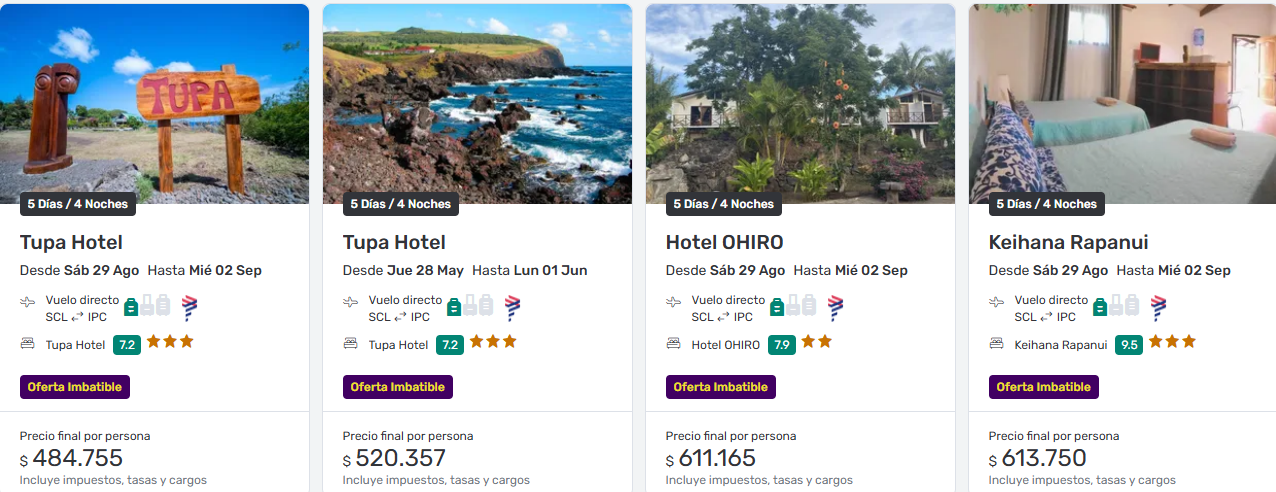The image size is (1276, 492).
Task: Click the bed icon on the $520.357 Tupa Hotel card
Action: 351,344
